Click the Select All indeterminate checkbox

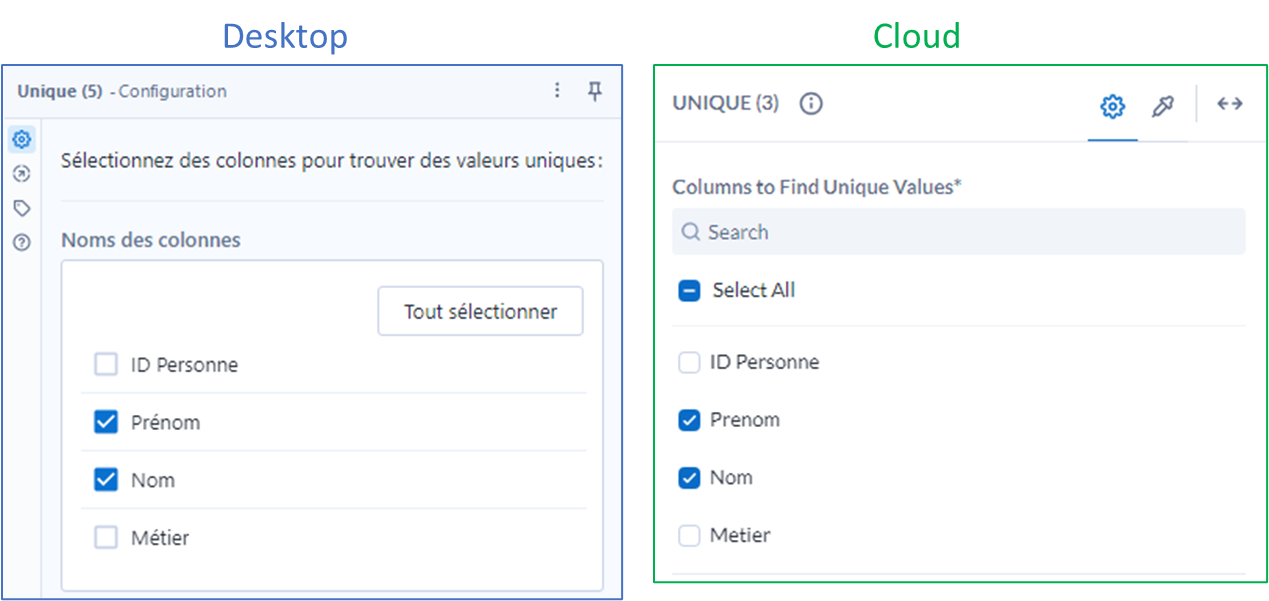[x=688, y=290]
